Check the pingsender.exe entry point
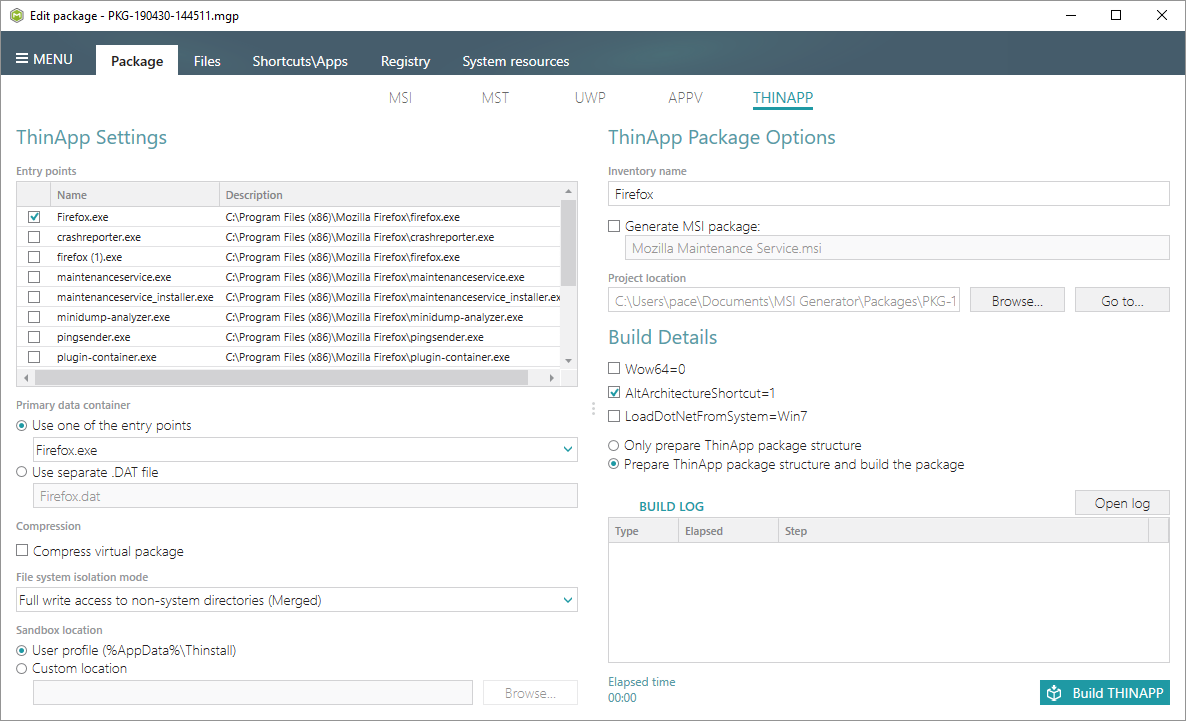The height and width of the screenshot is (721, 1186). (x=34, y=337)
